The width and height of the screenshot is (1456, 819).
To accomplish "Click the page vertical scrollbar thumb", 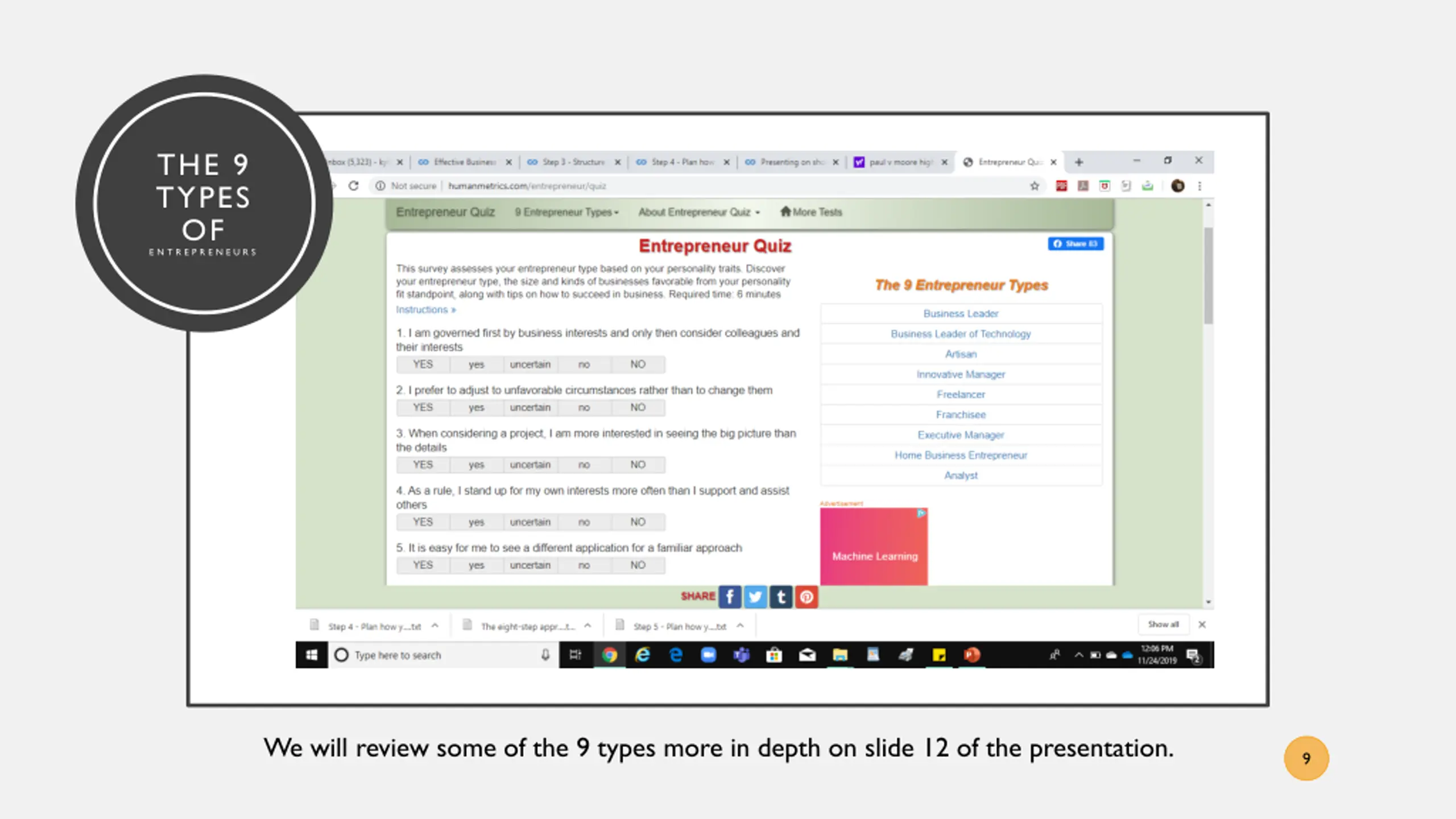I will 1208,276.
